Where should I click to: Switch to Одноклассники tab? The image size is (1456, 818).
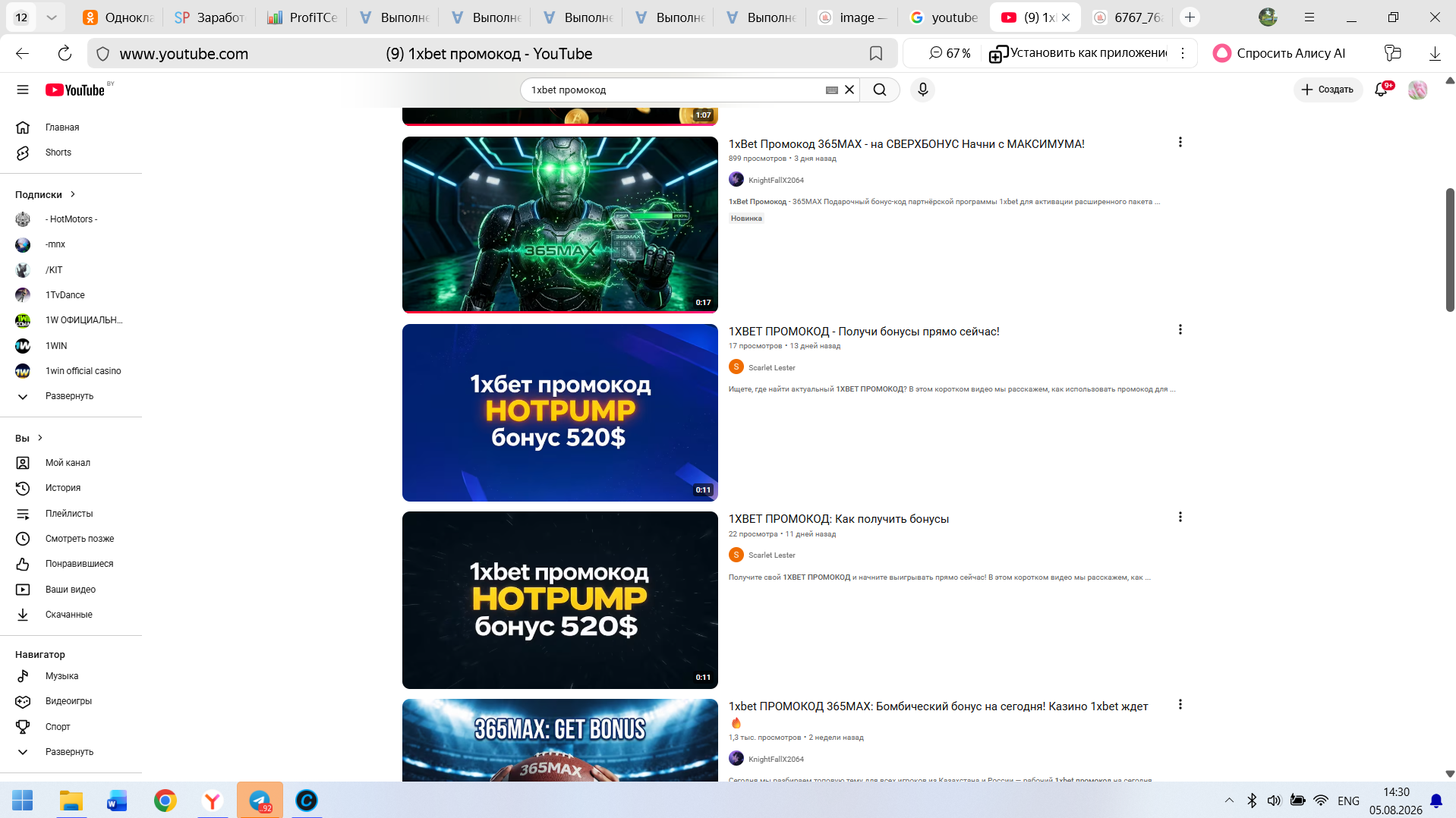118,17
